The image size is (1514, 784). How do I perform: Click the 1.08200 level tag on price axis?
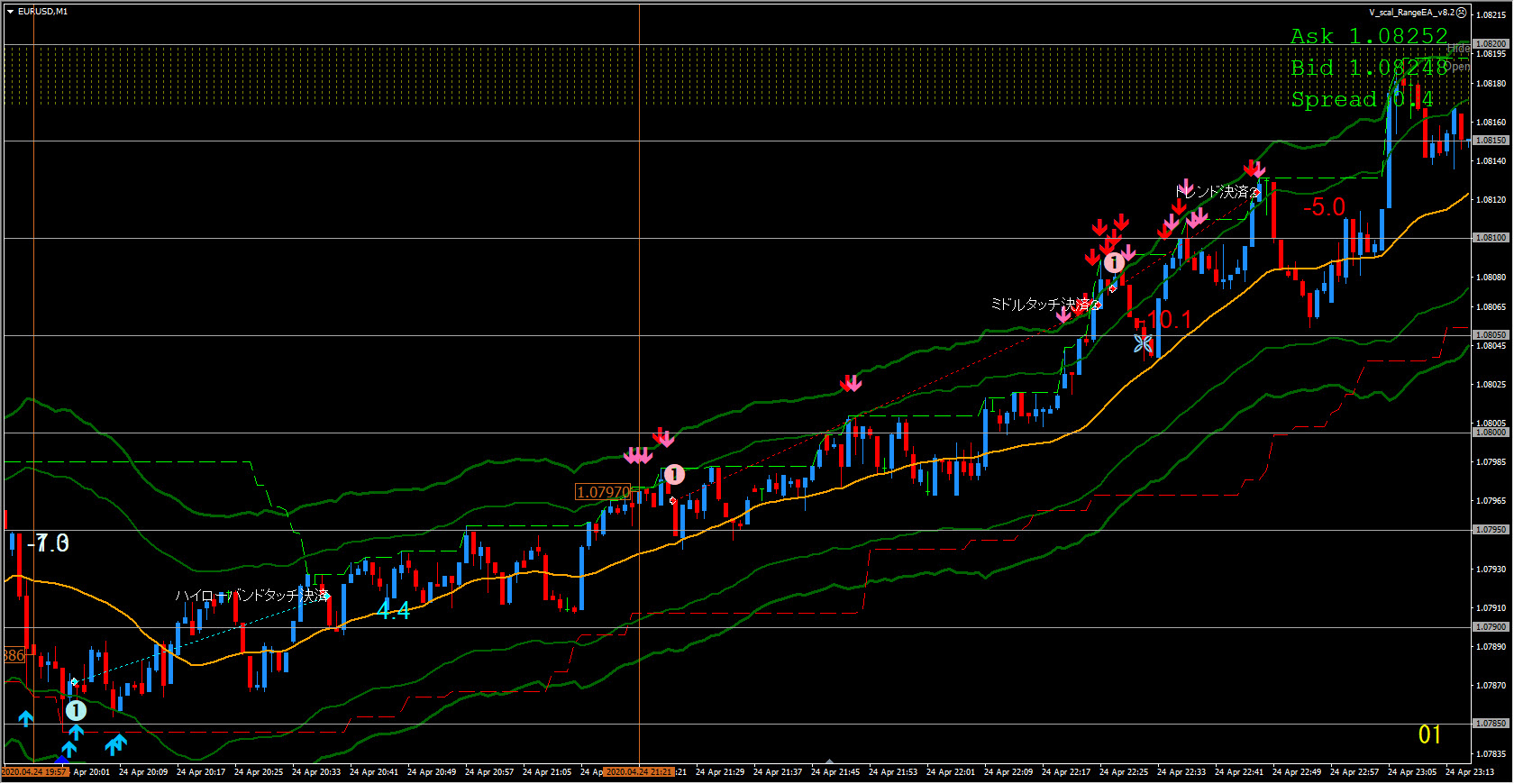[1491, 43]
